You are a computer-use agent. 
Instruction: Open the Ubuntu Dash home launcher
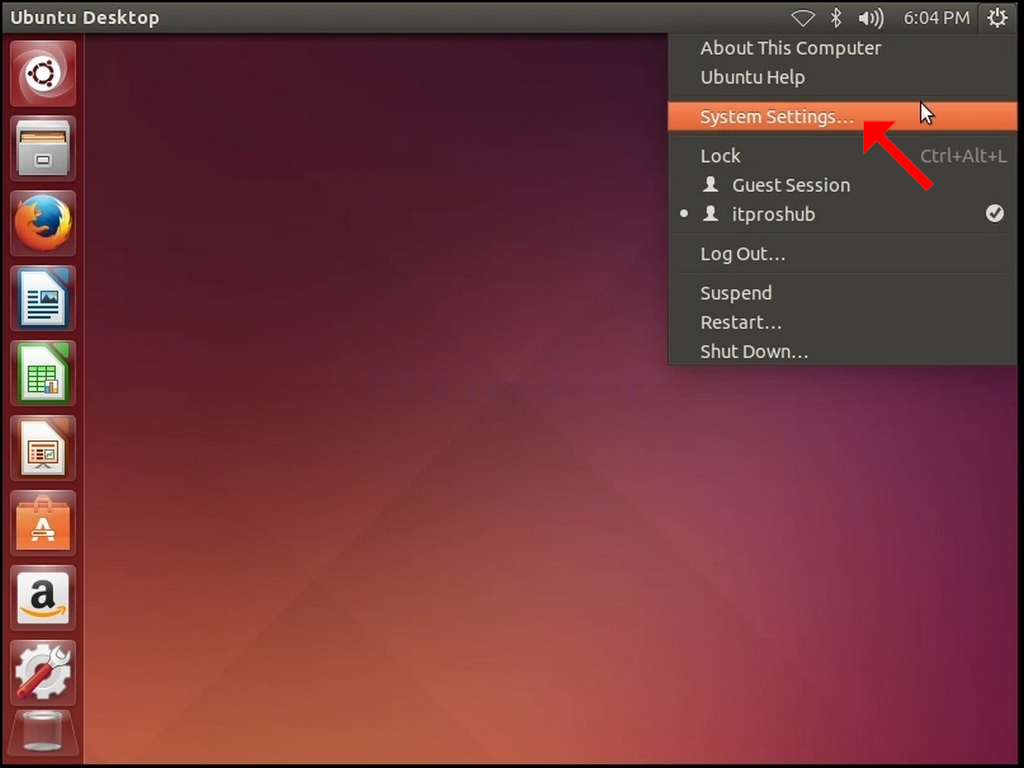point(43,73)
